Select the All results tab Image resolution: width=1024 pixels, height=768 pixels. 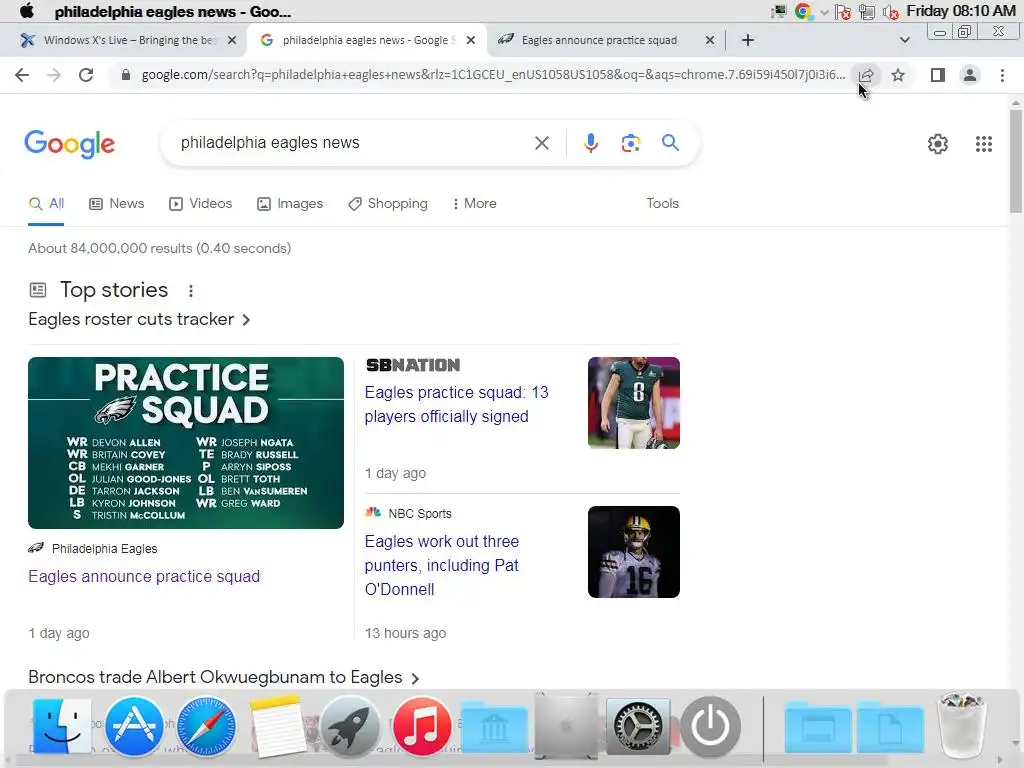point(46,204)
